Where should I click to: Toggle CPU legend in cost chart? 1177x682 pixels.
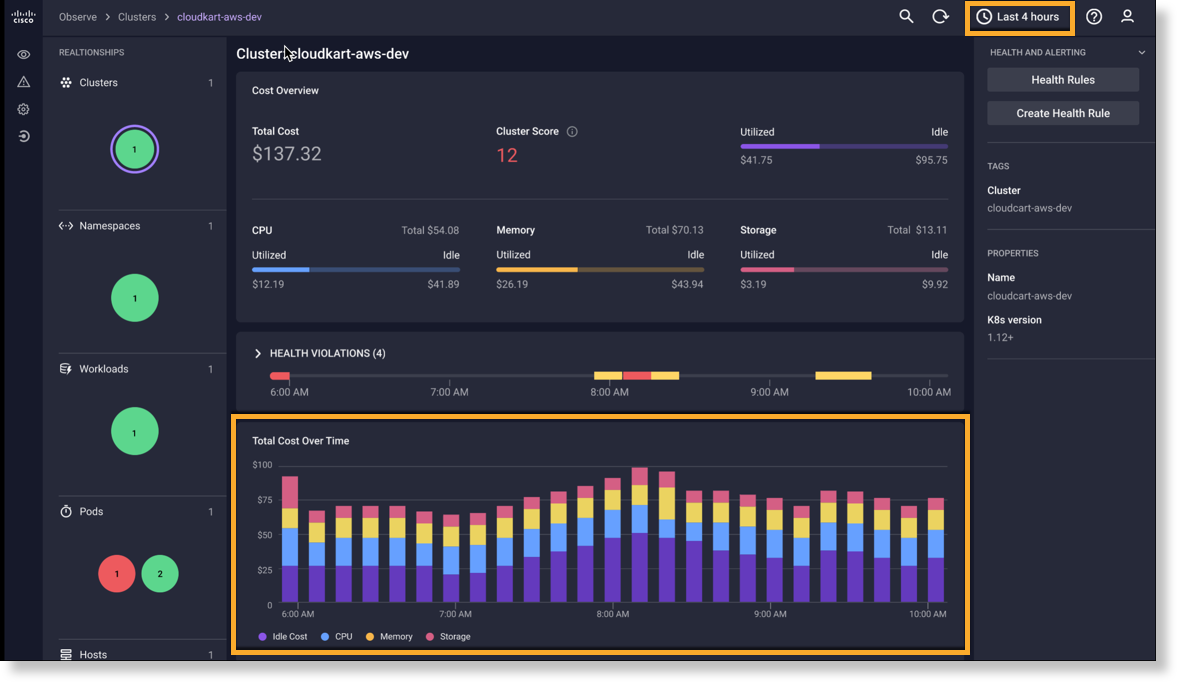(336, 637)
